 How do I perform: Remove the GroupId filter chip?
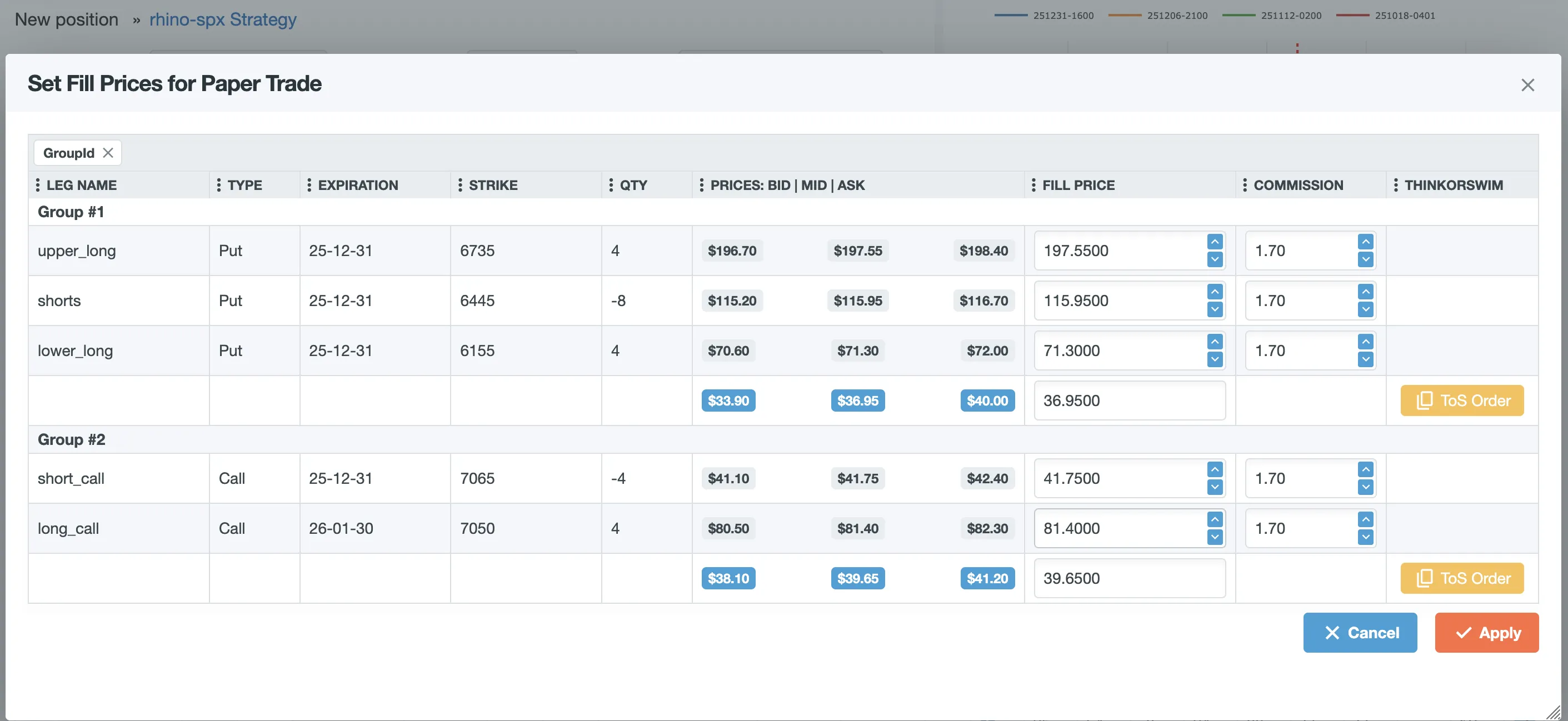click(108, 153)
